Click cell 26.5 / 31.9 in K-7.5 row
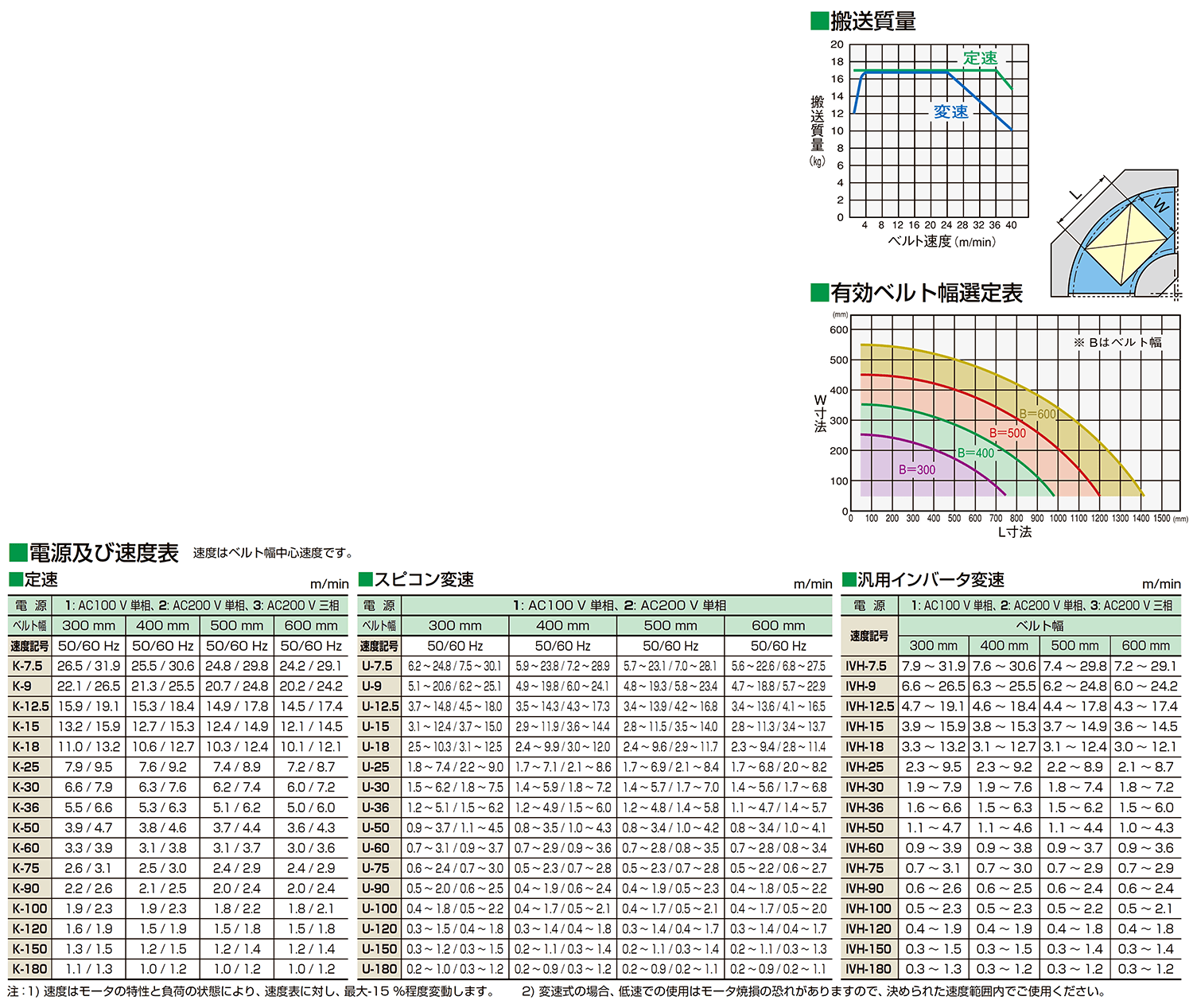 (x=89, y=666)
